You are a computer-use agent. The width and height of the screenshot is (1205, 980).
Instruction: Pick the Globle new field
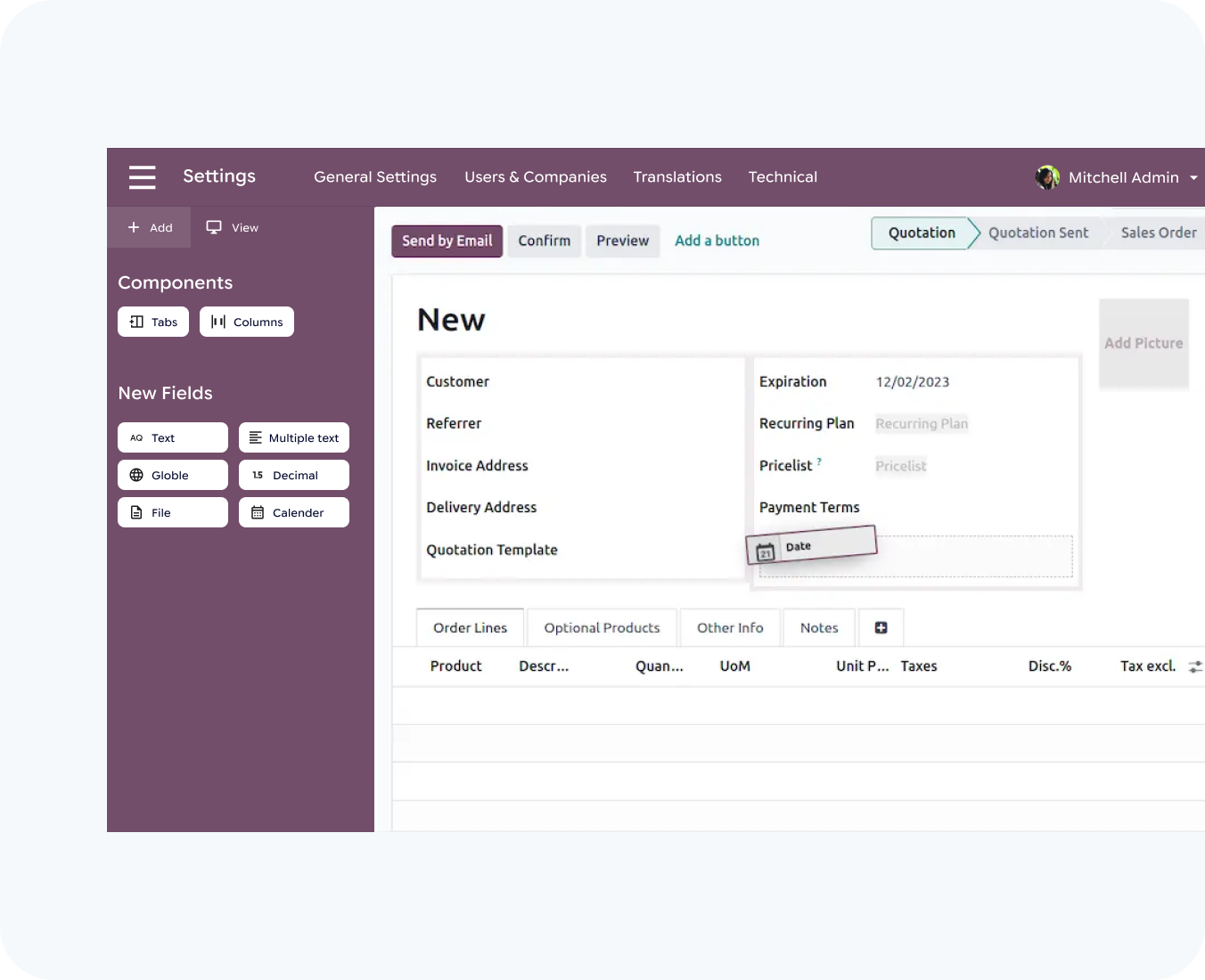(x=173, y=475)
